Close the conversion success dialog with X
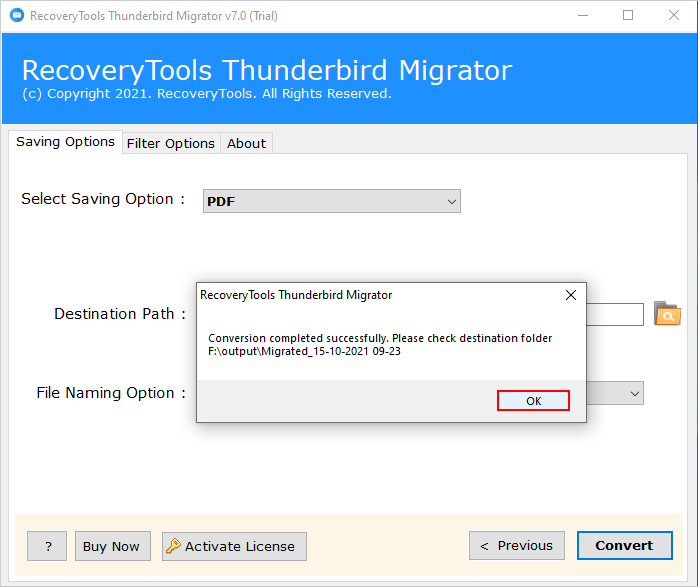The image size is (698, 587). tap(571, 295)
